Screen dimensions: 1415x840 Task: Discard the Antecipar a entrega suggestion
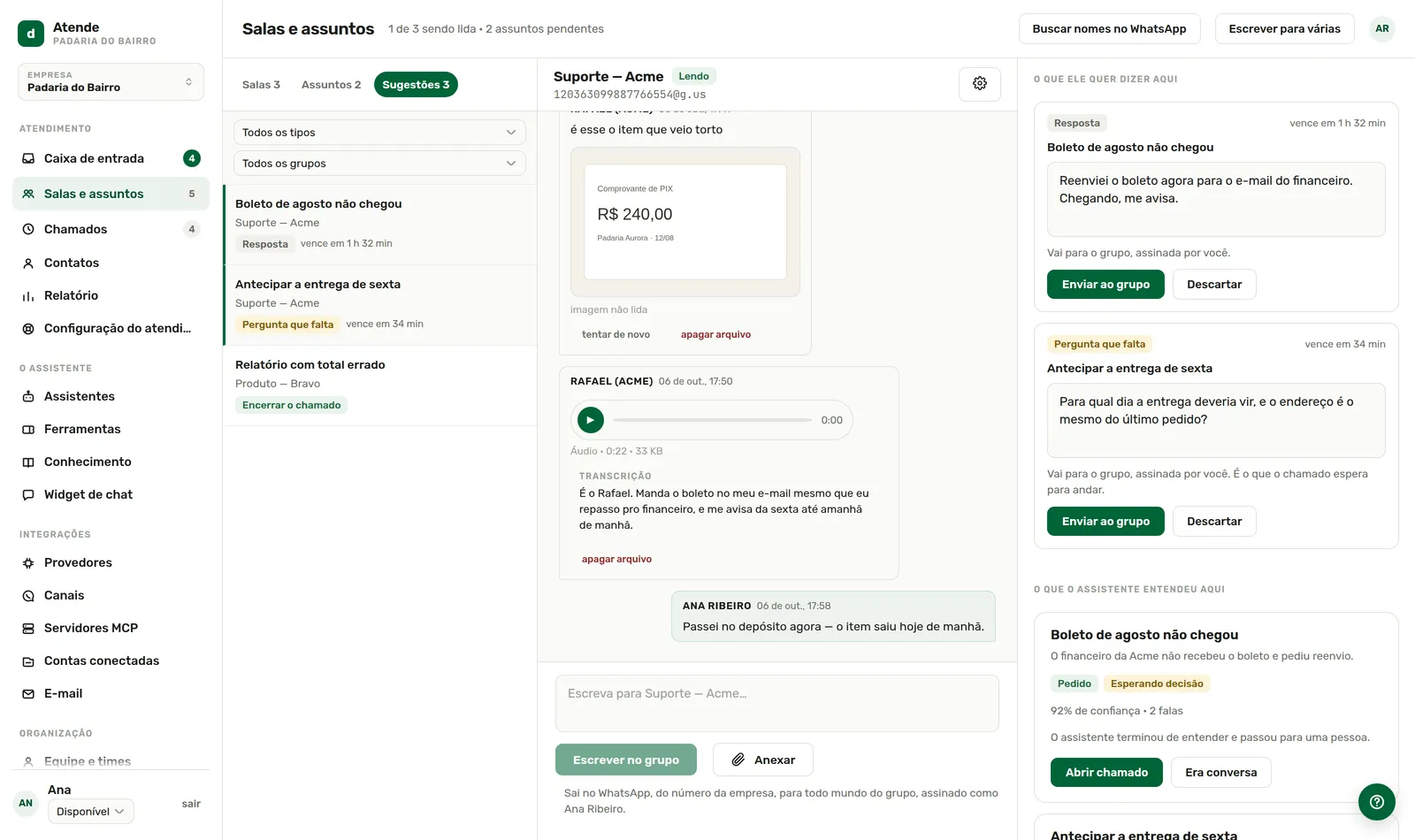click(x=1214, y=522)
